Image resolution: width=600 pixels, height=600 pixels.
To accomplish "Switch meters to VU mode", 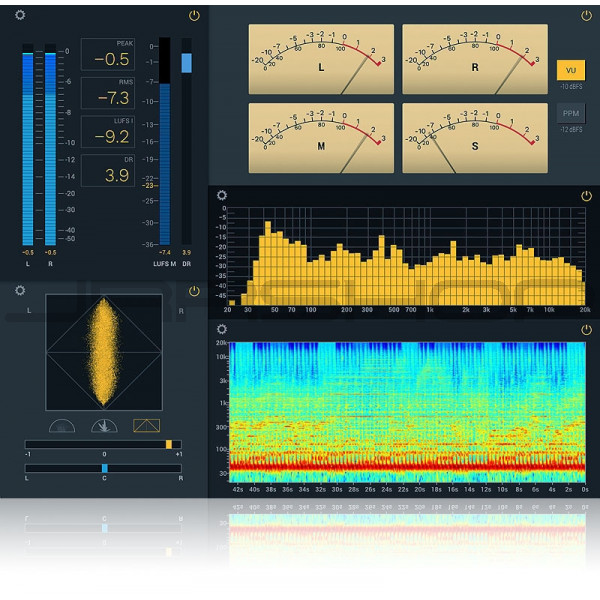I will pyautogui.click(x=571, y=70).
